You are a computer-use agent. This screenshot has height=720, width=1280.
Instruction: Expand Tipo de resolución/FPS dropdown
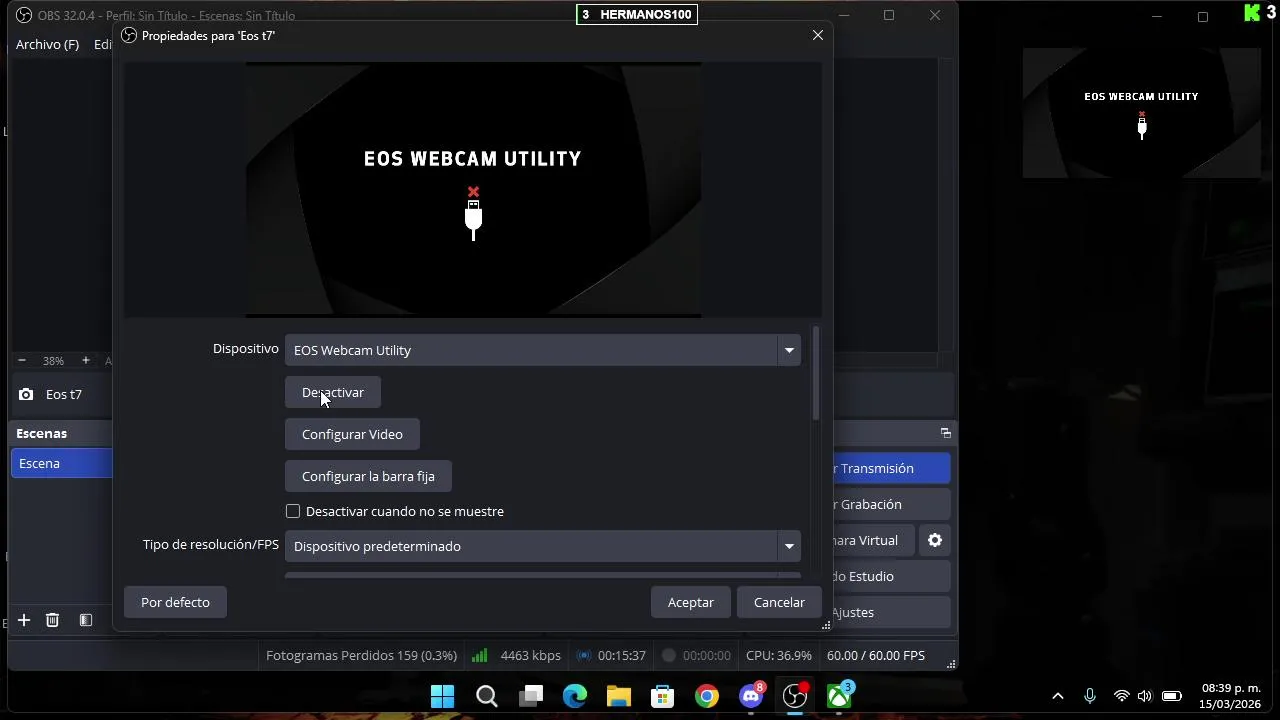pyautogui.click(x=543, y=546)
